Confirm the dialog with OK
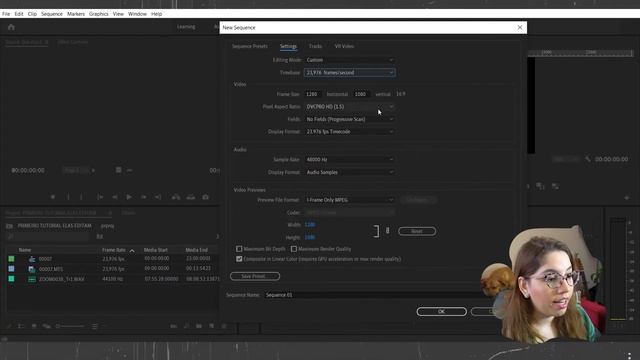Viewport: 640px width, 360px height. [x=441, y=311]
